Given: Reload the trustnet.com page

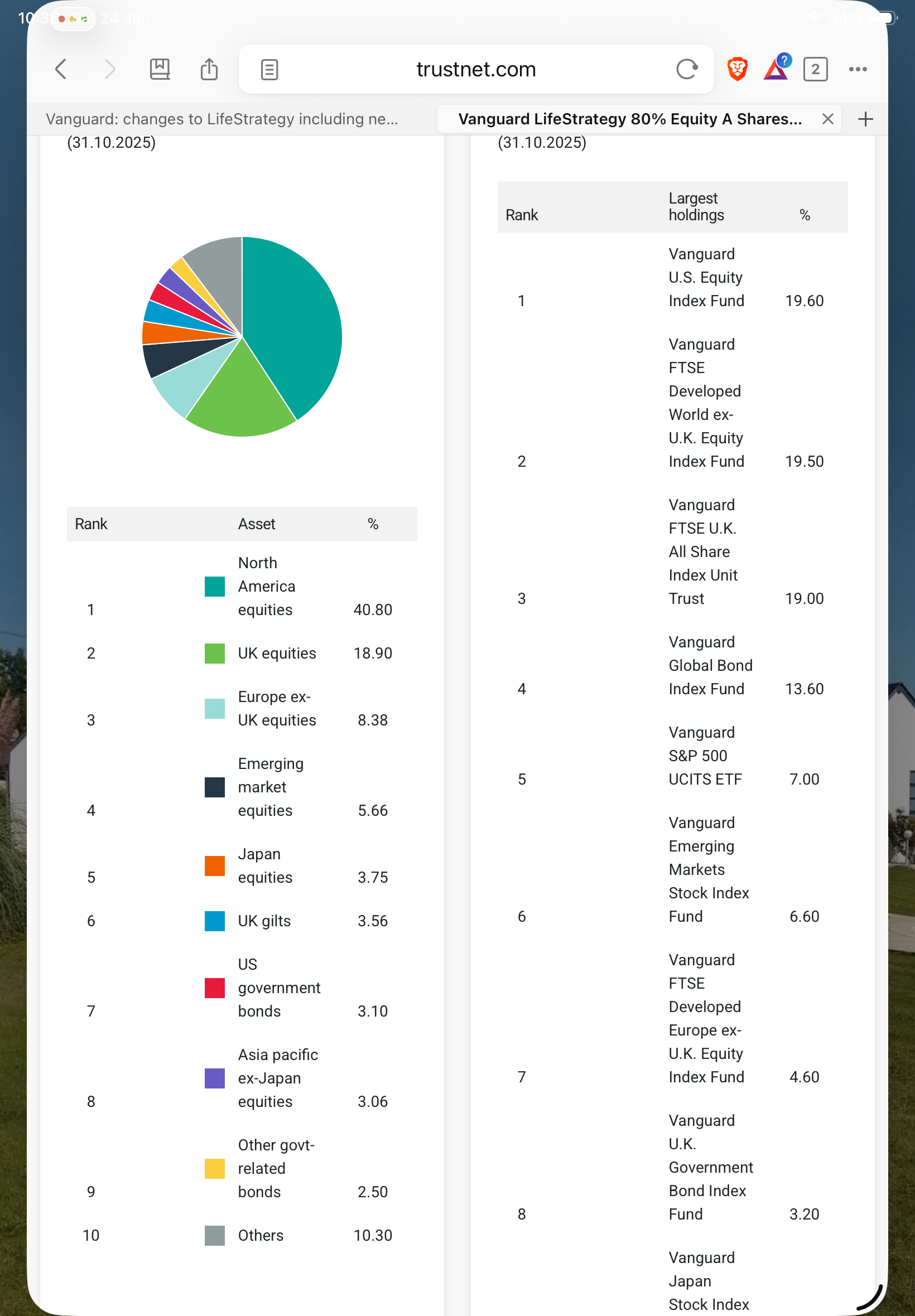Looking at the screenshot, I should [x=686, y=69].
